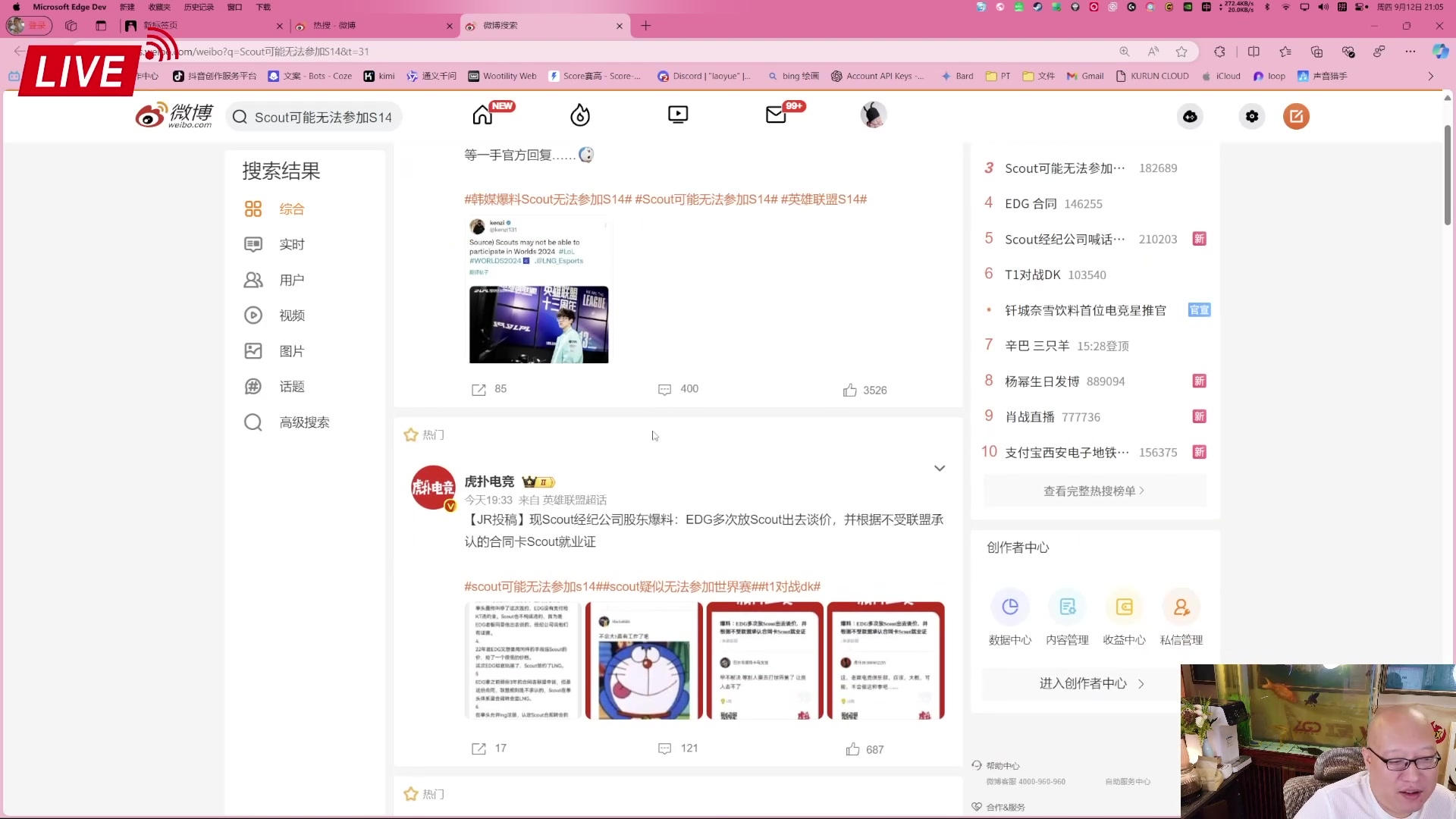The height and width of the screenshot is (819, 1456).
Task: Open 收益中心 in creator center
Action: tap(1124, 617)
